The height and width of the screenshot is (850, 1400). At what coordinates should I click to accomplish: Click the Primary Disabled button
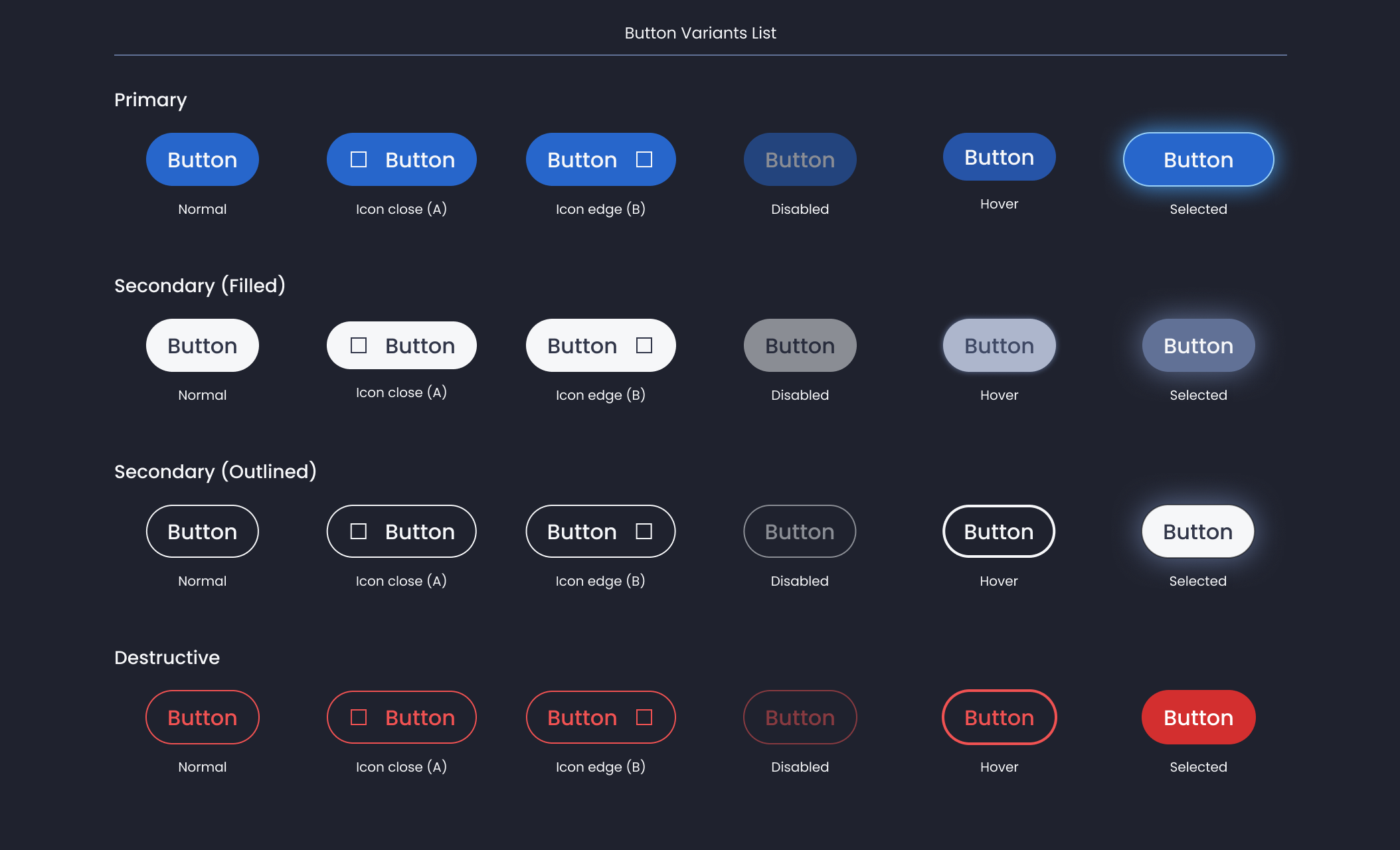[x=800, y=159]
